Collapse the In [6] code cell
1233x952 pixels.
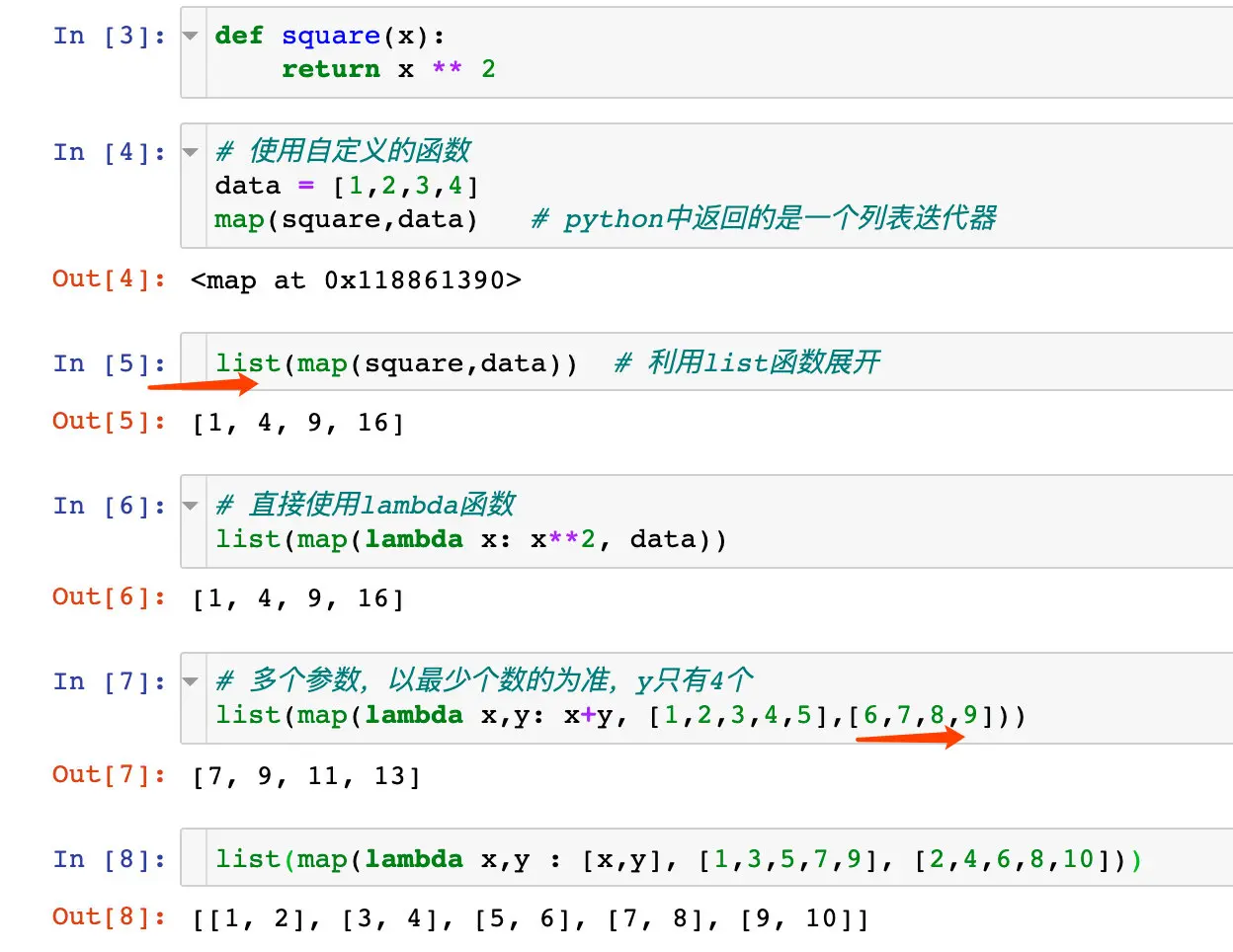pos(191,507)
